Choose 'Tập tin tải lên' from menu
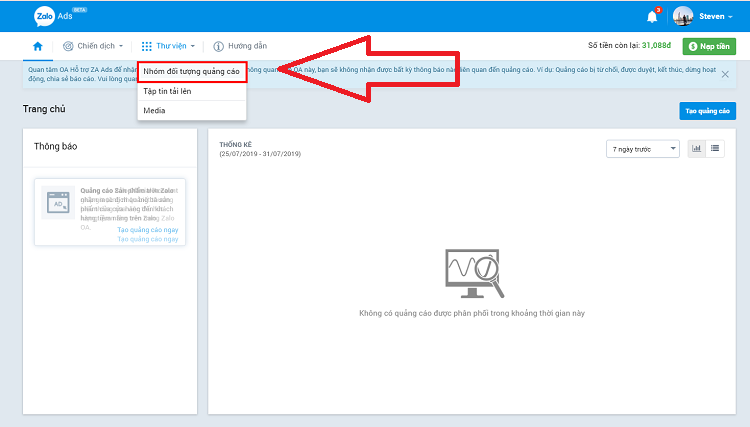Viewport: 750px width, 427px height. (x=167, y=91)
